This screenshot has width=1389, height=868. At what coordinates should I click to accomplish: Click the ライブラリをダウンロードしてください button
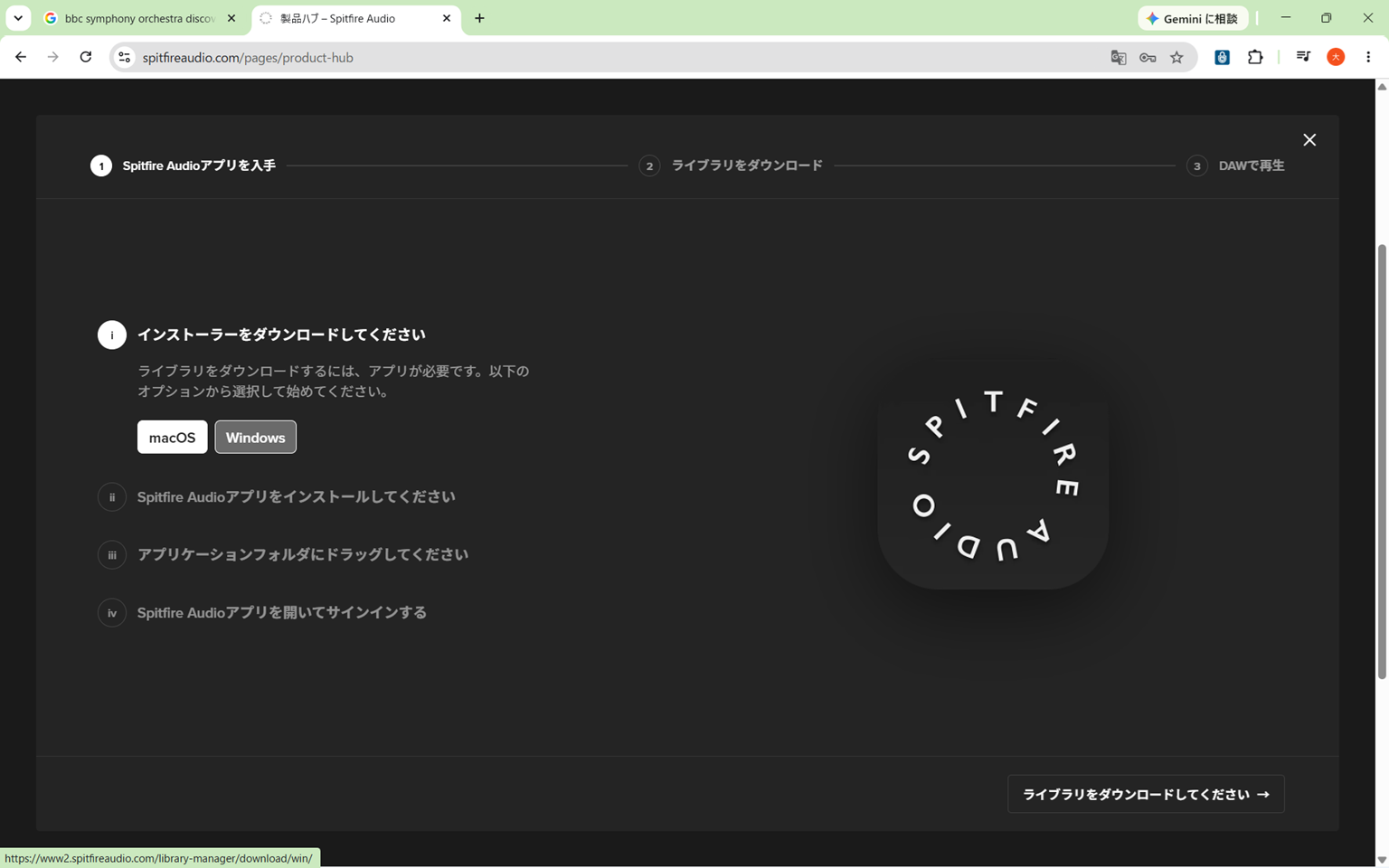pyautogui.click(x=1146, y=794)
